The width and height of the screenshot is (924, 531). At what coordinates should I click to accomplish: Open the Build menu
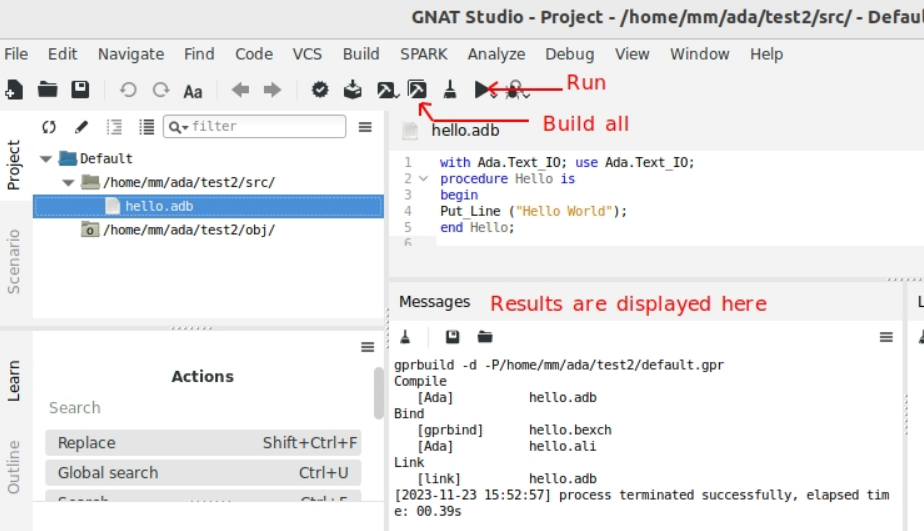point(361,54)
